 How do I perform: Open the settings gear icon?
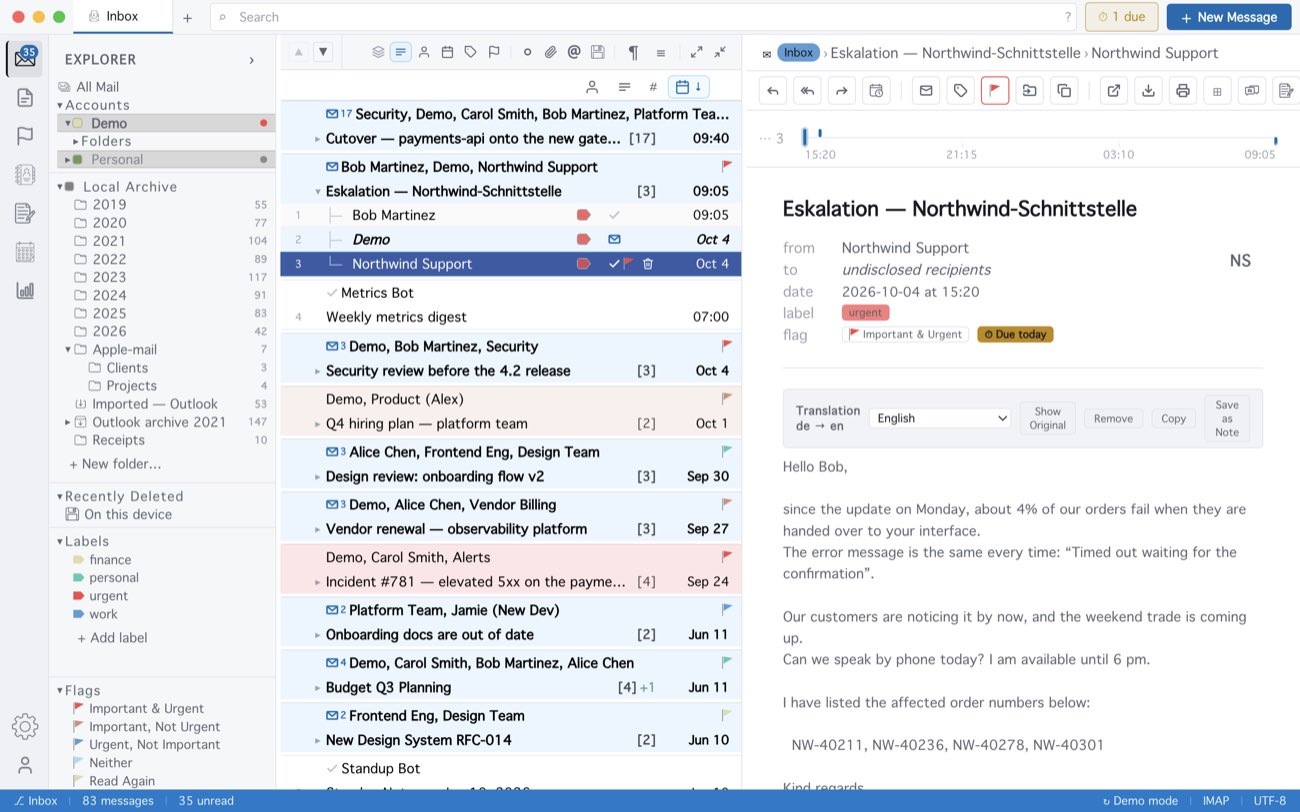coord(25,727)
